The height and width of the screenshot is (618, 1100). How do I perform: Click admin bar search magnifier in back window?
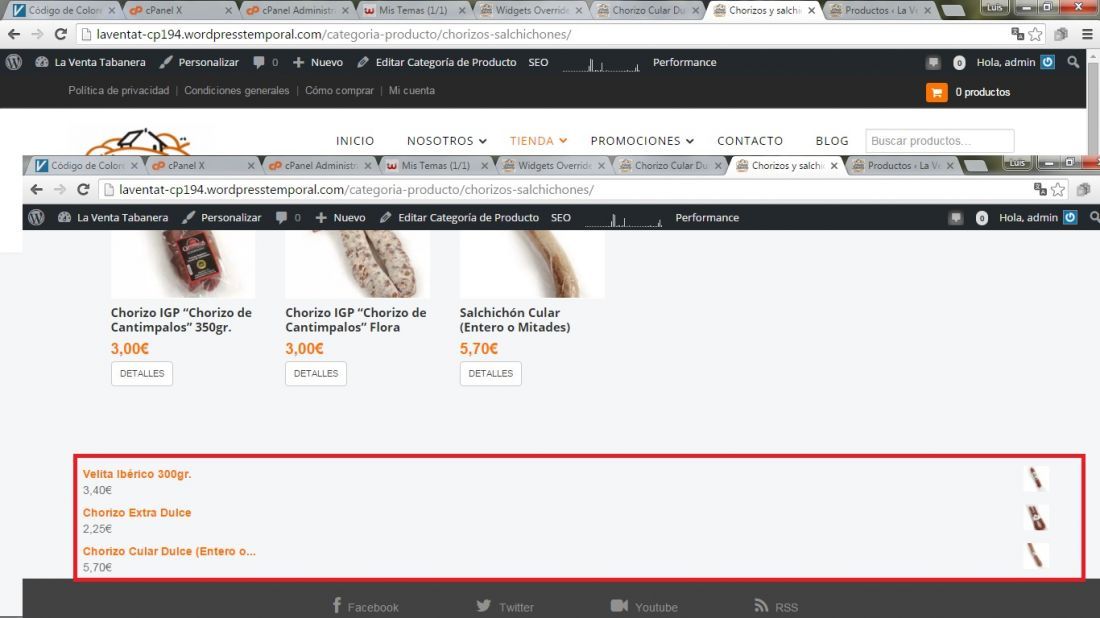1073,62
